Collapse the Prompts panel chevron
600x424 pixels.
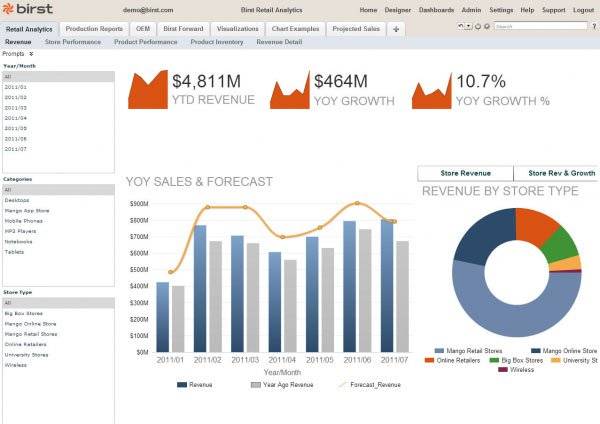32,54
